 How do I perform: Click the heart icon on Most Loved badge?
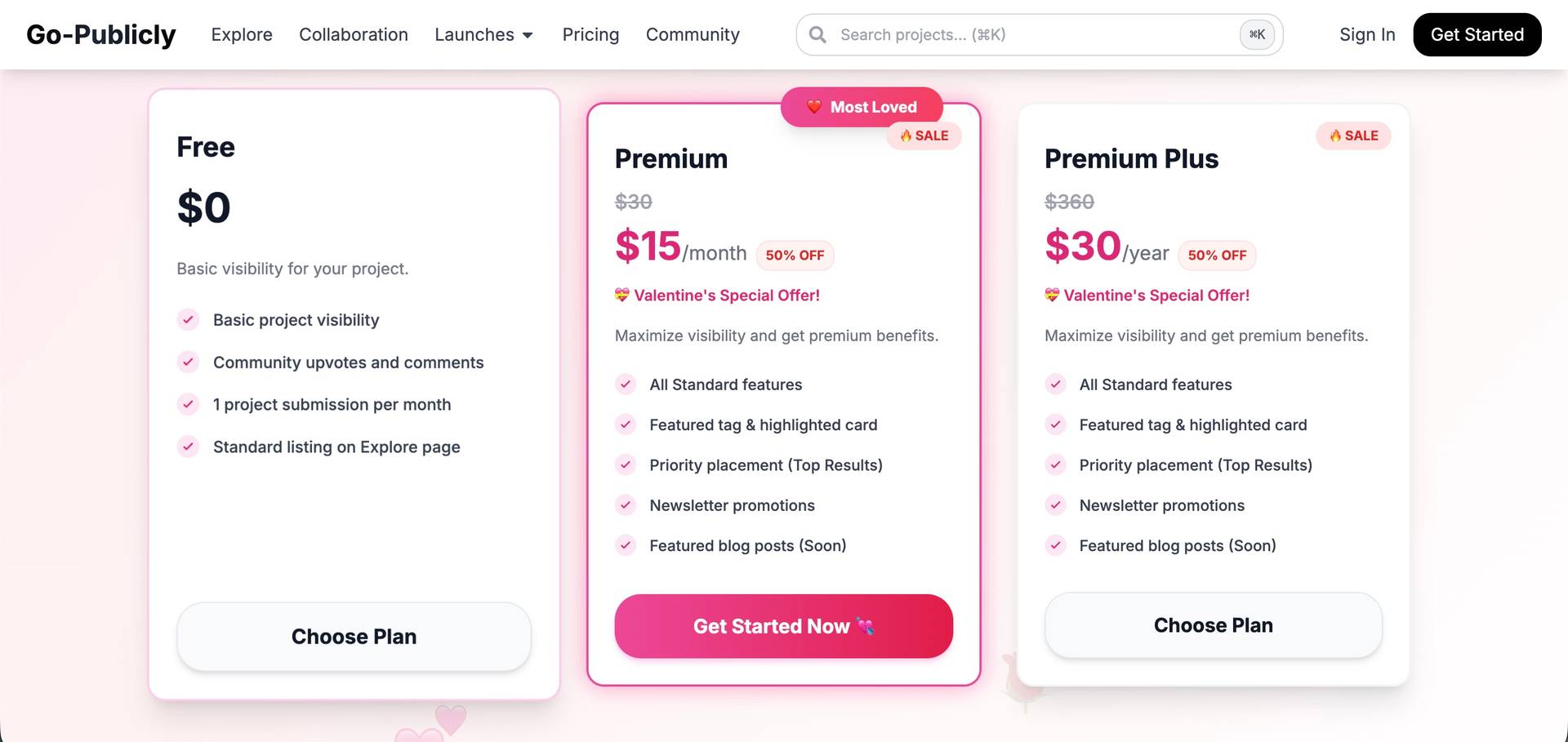click(x=814, y=107)
